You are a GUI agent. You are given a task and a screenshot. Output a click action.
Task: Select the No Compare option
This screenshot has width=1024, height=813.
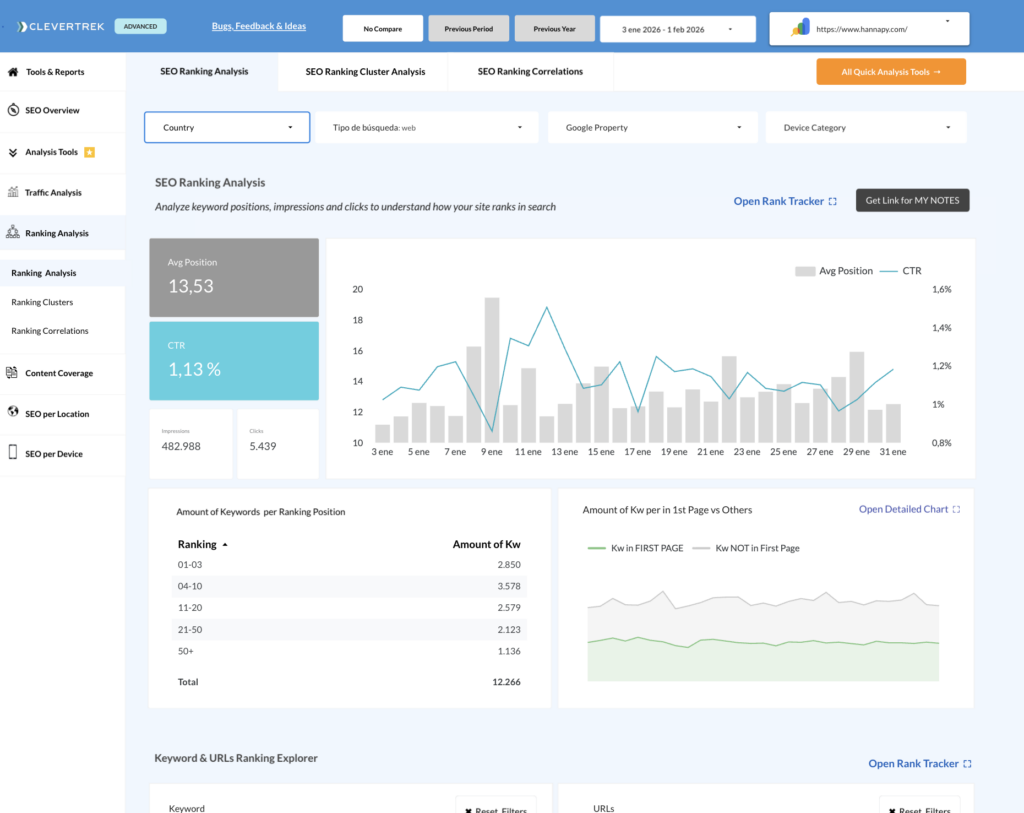tap(382, 29)
